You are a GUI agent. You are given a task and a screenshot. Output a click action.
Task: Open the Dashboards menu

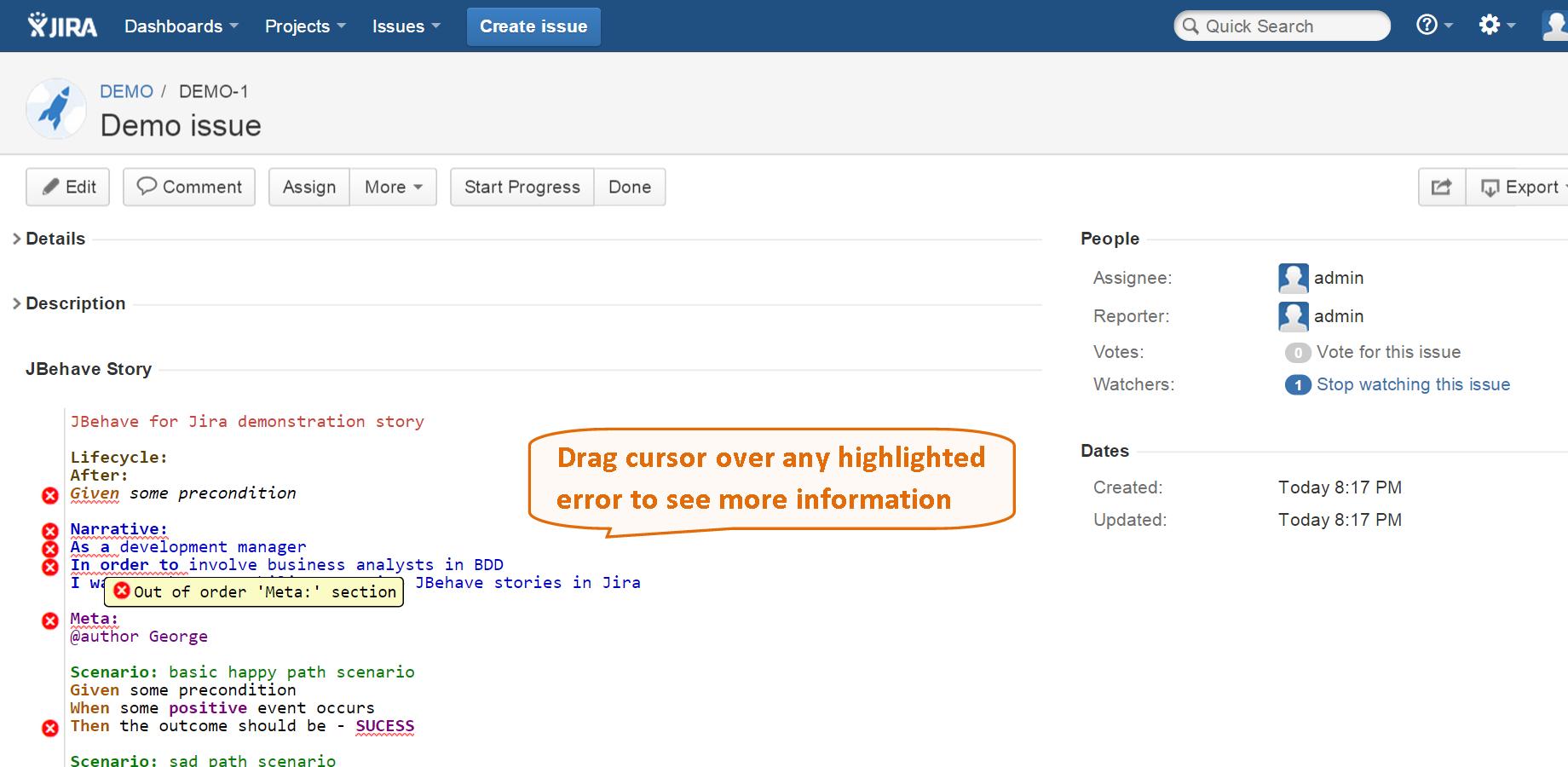tap(182, 26)
